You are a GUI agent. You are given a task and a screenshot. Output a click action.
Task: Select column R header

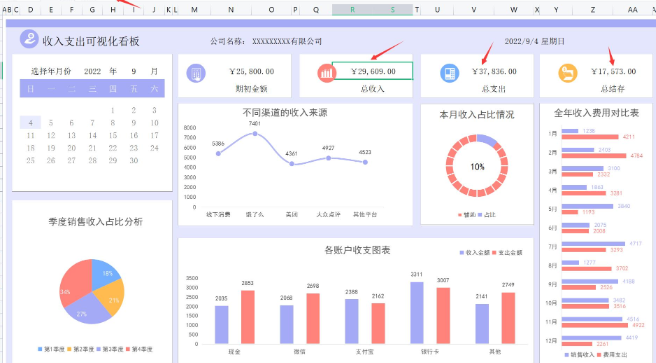[x=352, y=10]
